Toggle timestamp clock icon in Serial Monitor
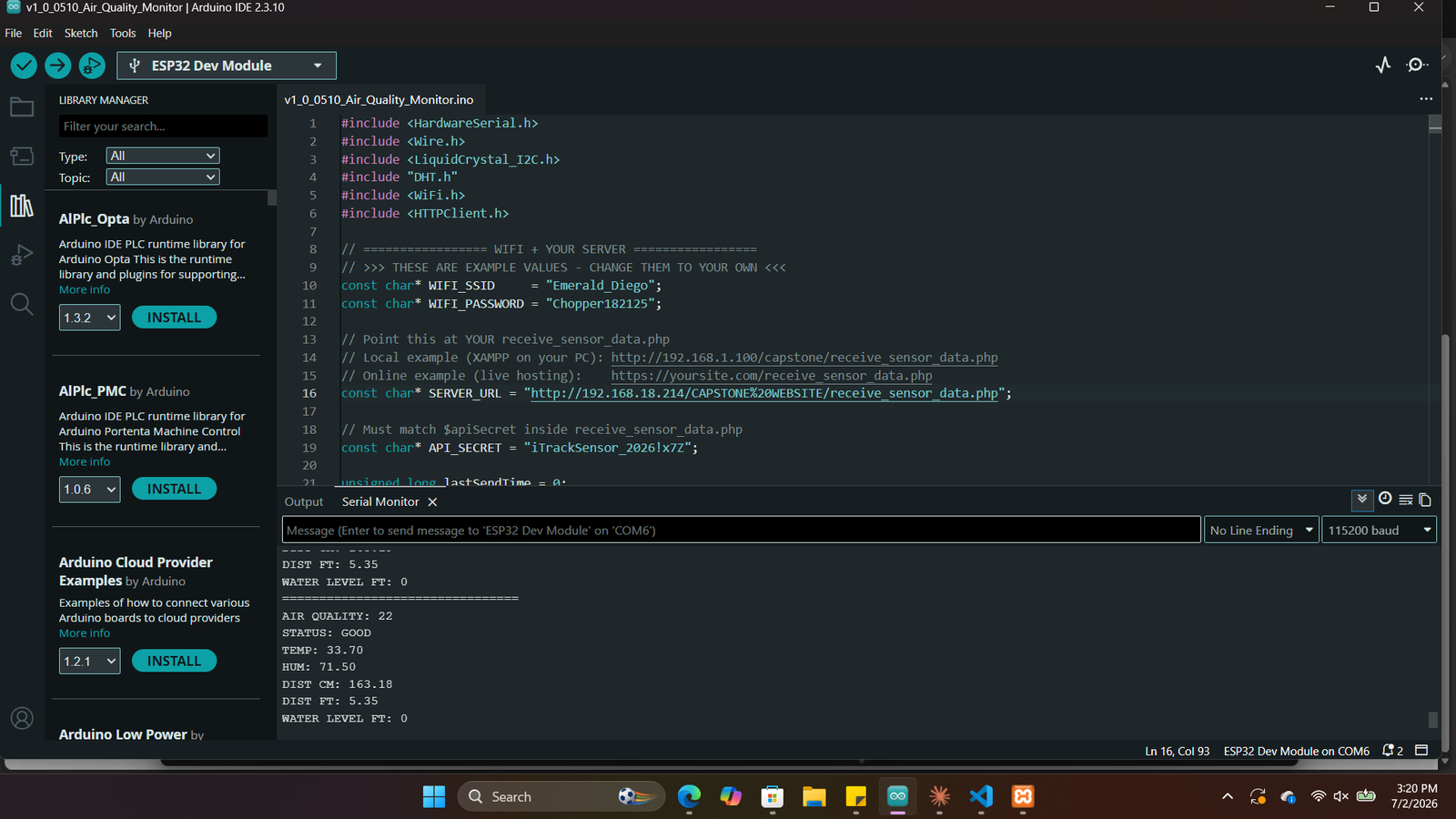 tap(1385, 499)
